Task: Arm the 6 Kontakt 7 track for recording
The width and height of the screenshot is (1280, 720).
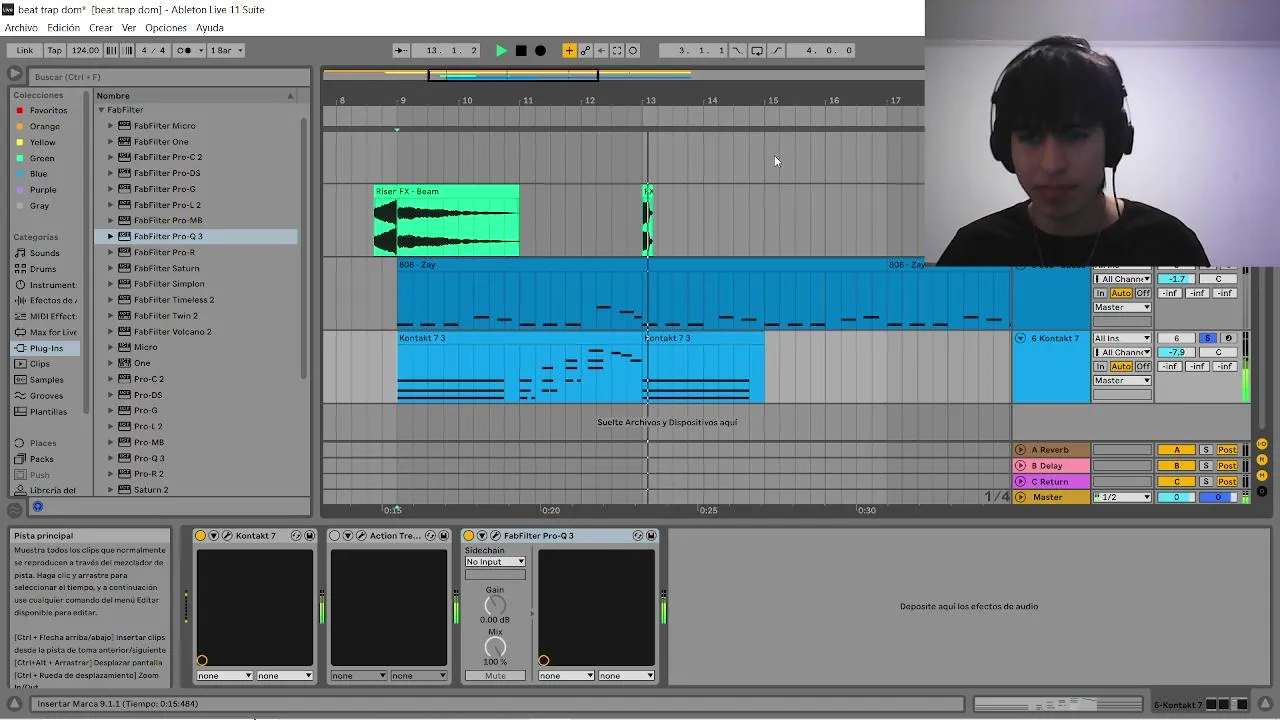Action: point(1228,338)
